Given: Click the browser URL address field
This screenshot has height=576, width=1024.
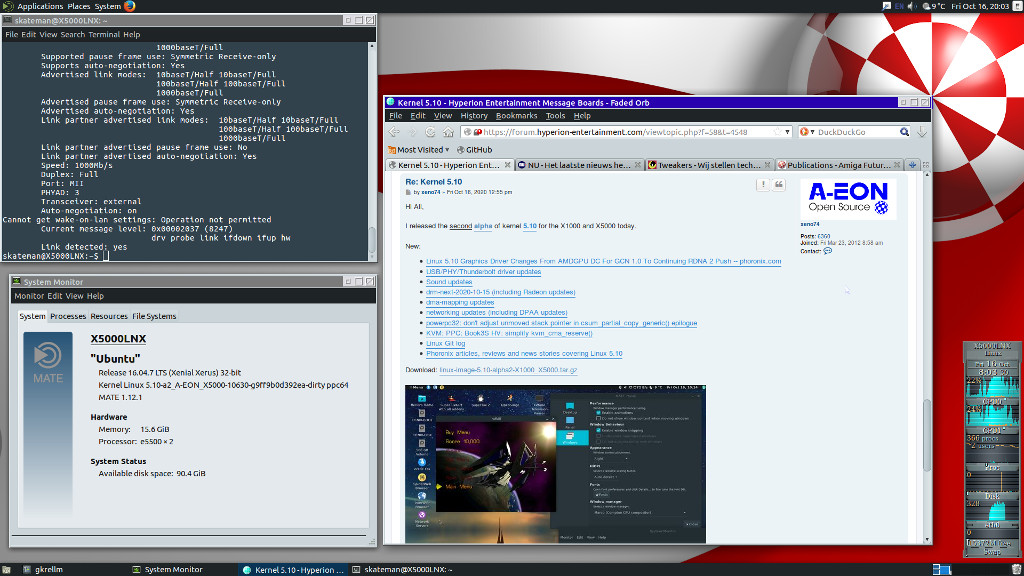Looking at the screenshot, I should (627, 132).
